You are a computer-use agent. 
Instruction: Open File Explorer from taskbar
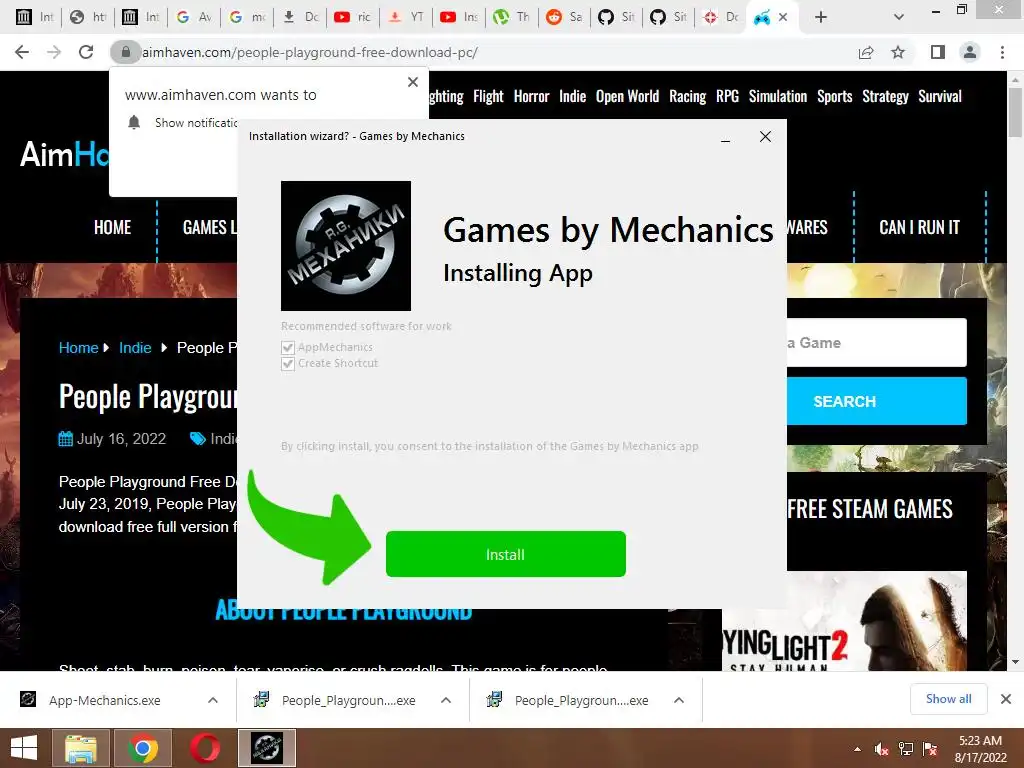coord(81,748)
